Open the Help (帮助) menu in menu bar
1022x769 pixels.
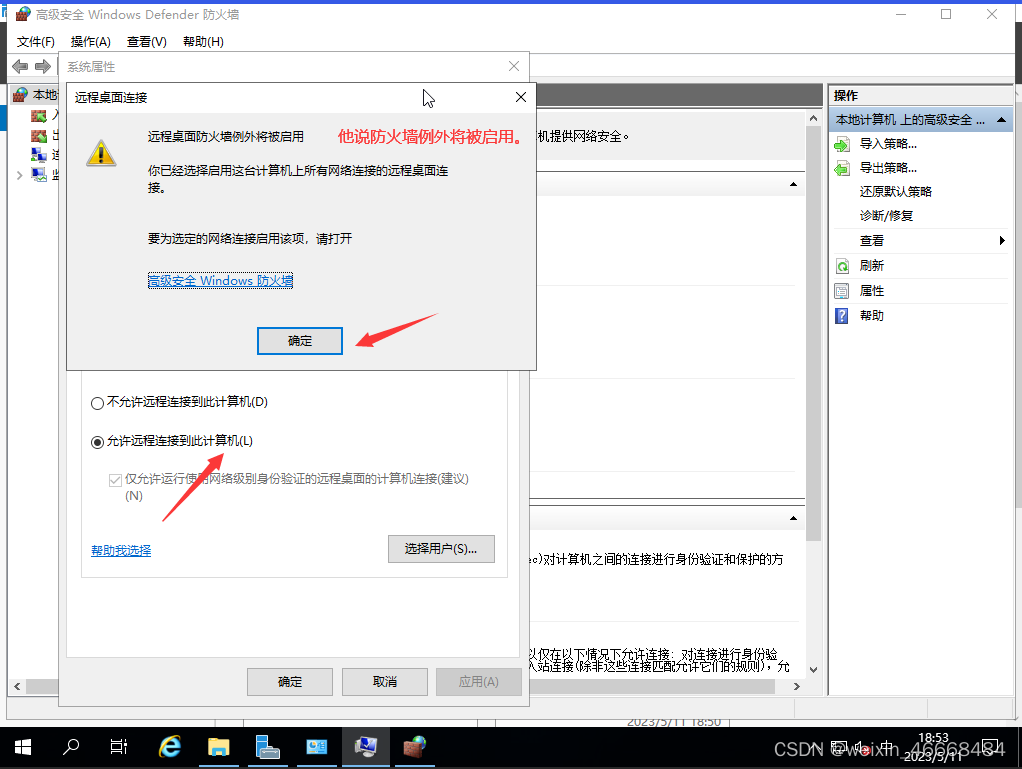[x=203, y=42]
